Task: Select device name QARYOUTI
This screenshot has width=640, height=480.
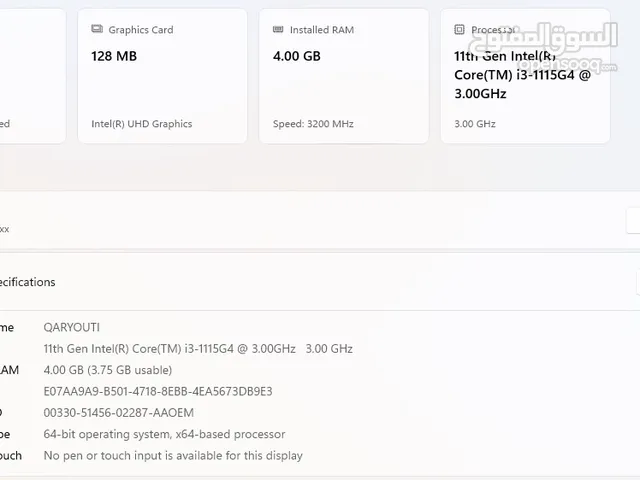Action: pyautogui.click(x=71, y=327)
